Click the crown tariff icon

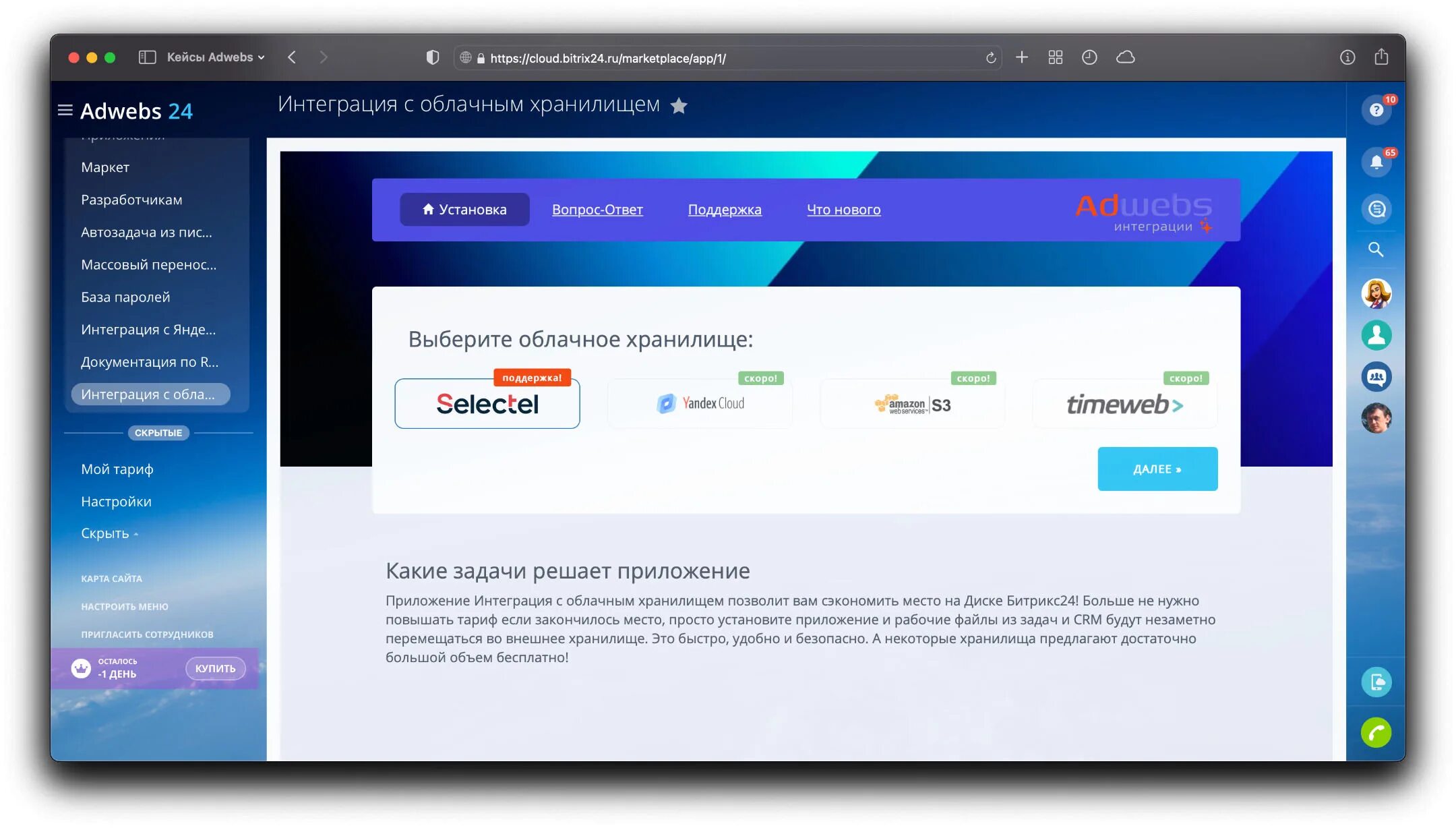point(81,668)
